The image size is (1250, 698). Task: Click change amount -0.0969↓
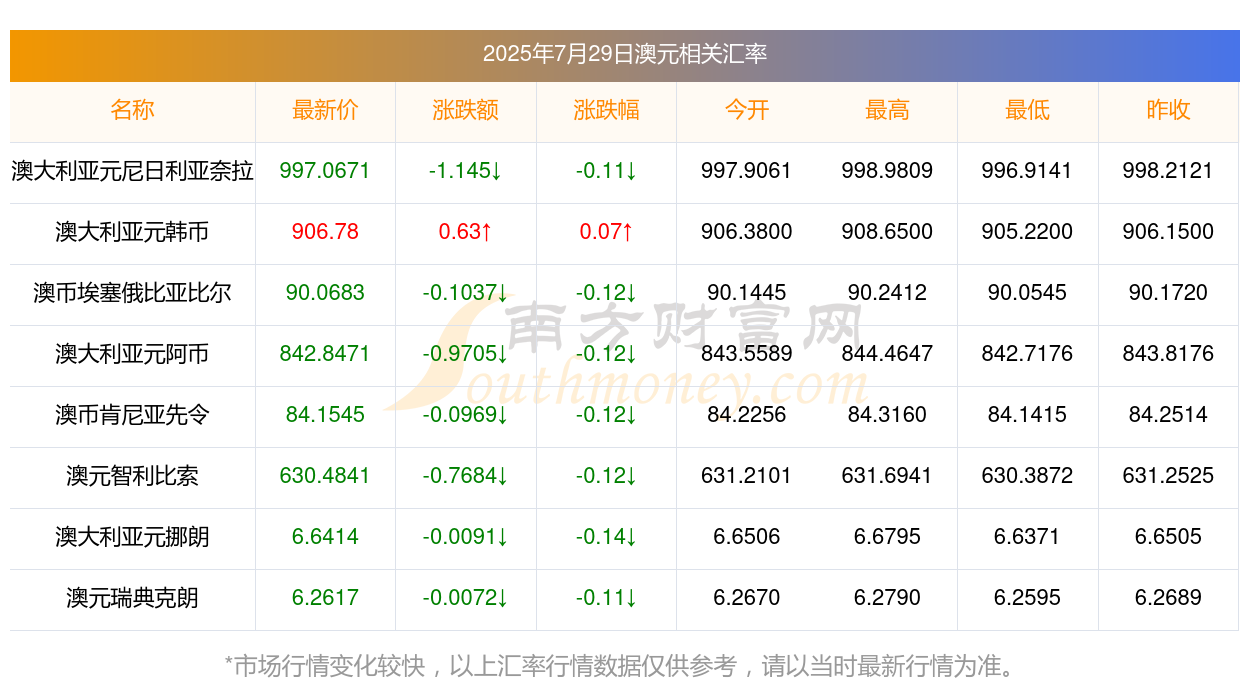coord(466,415)
